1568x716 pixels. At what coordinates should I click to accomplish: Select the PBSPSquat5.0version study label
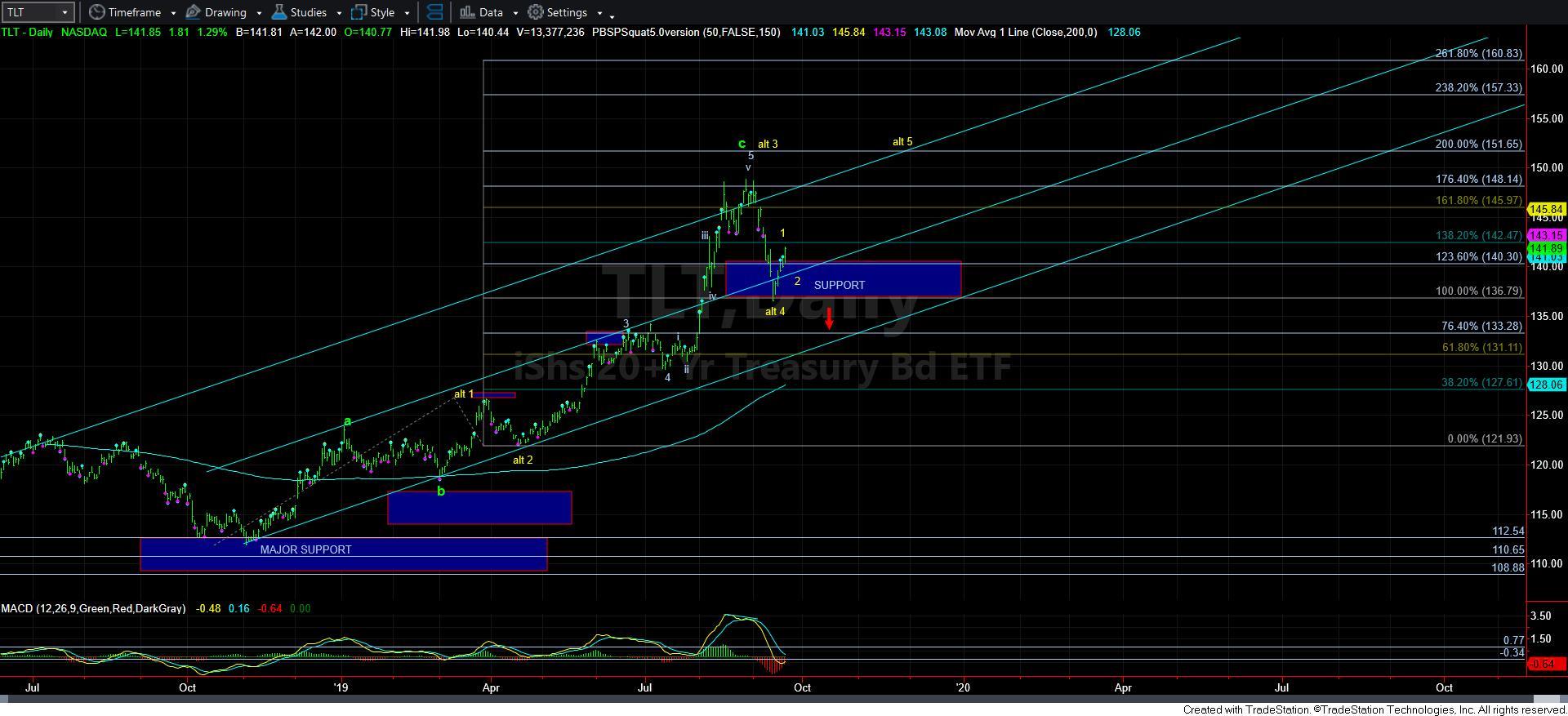[x=686, y=32]
